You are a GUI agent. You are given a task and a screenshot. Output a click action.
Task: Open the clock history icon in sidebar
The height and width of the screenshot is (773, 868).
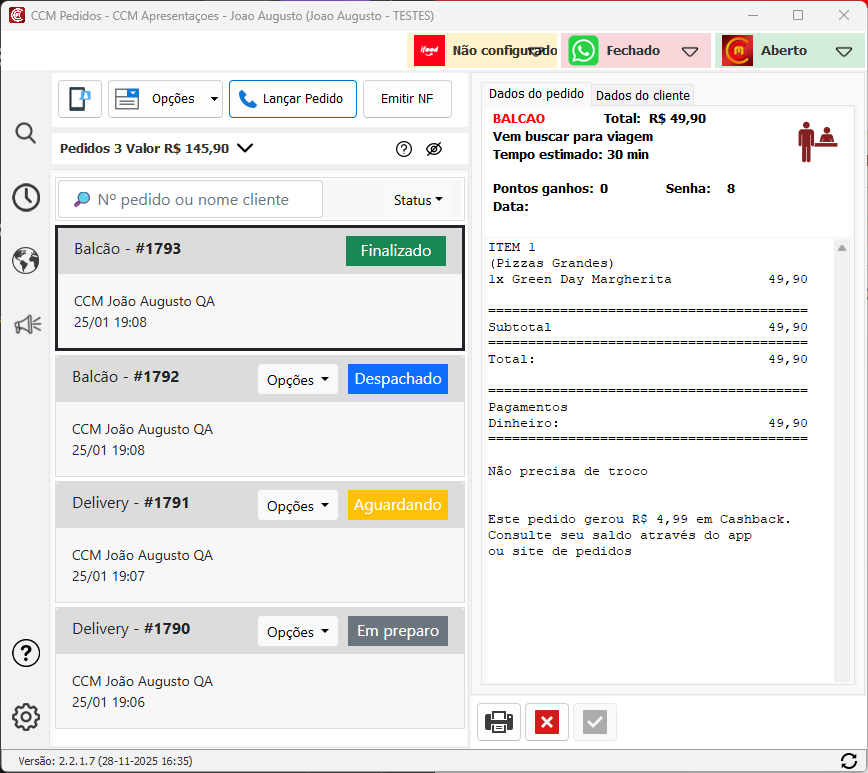pos(26,197)
